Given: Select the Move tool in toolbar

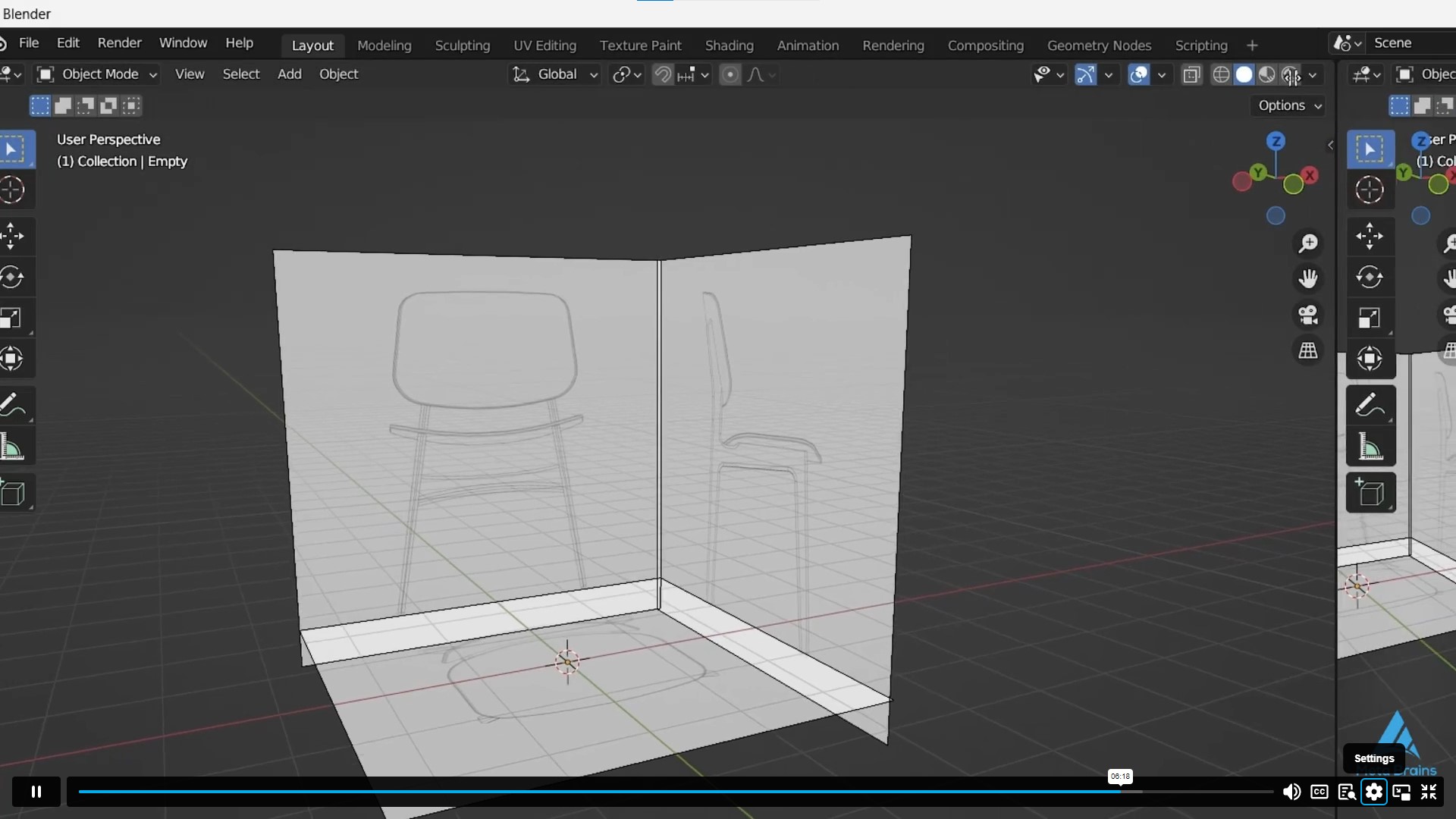Looking at the screenshot, I should pyautogui.click(x=14, y=235).
